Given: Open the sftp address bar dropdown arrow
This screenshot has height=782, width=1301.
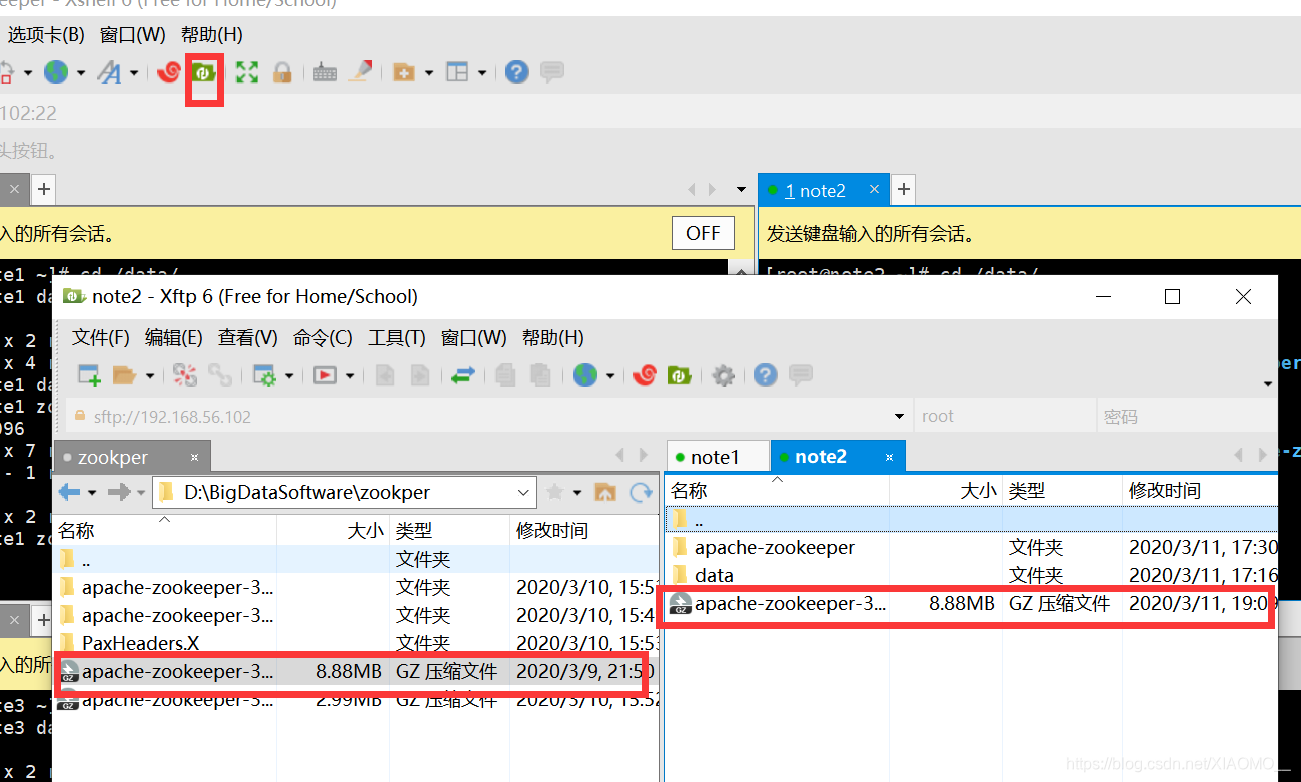Looking at the screenshot, I should (898, 417).
